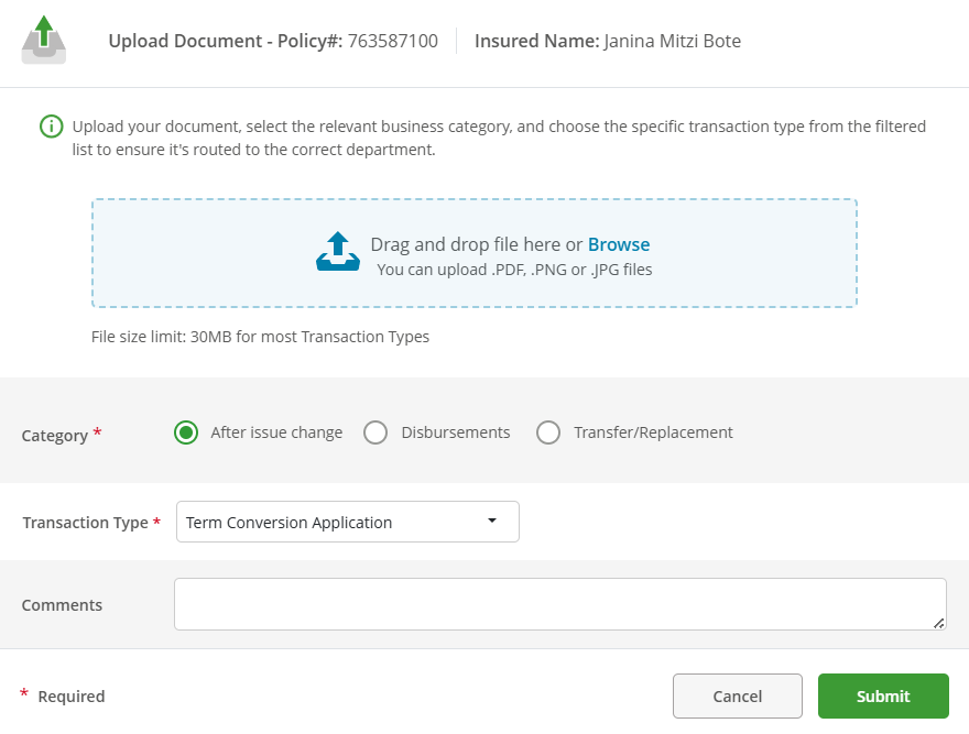Open the Transaction Type dropdown

pyautogui.click(x=347, y=522)
